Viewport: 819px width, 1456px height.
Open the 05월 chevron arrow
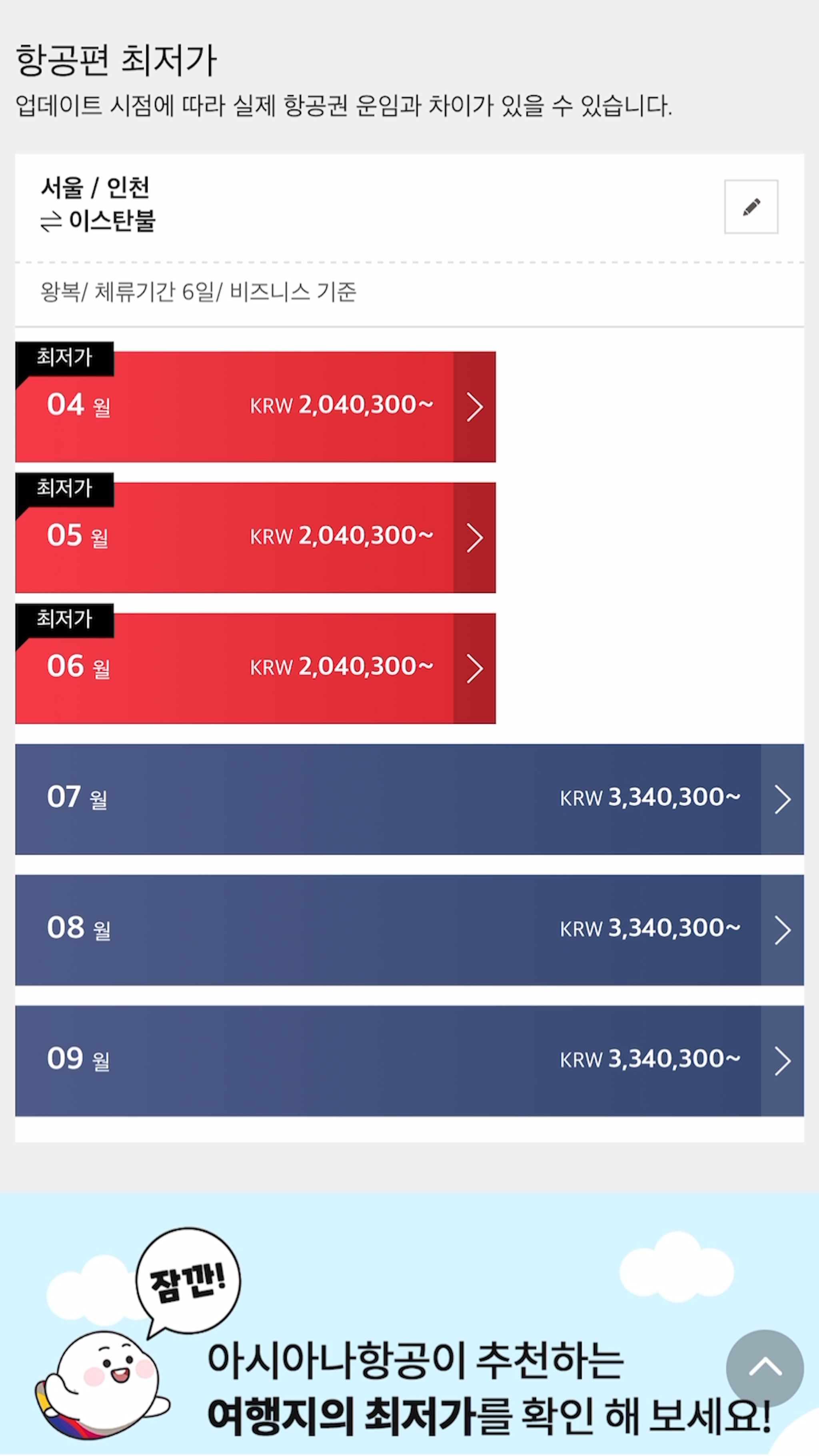(x=474, y=537)
